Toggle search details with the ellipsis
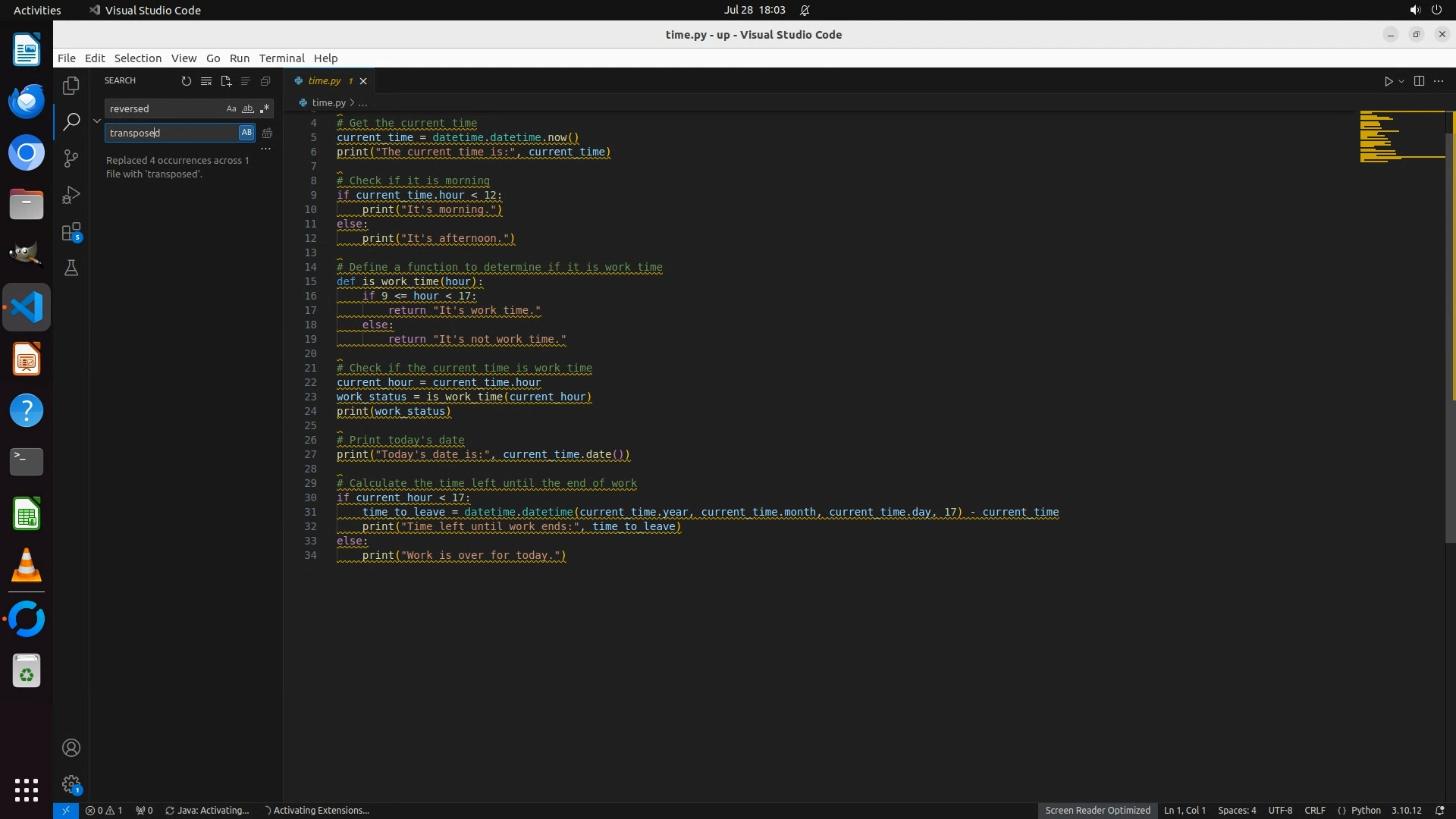 click(x=265, y=149)
